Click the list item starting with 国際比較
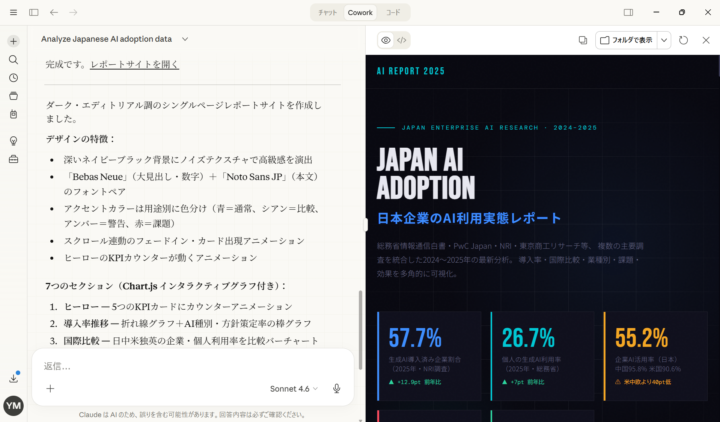The image size is (720, 422). [191, 341]
